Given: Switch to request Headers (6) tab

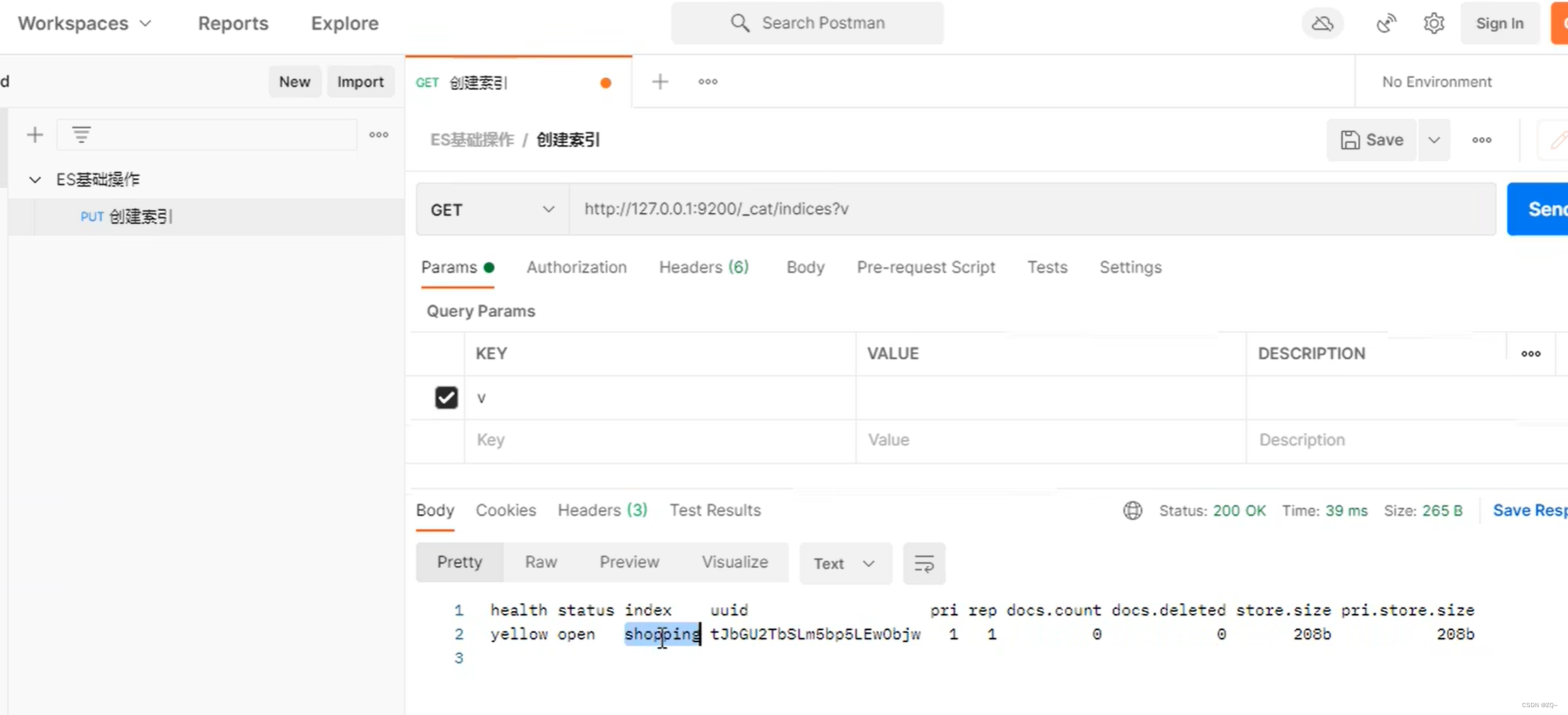Looking at the screenshot, I should coord(703,267).
